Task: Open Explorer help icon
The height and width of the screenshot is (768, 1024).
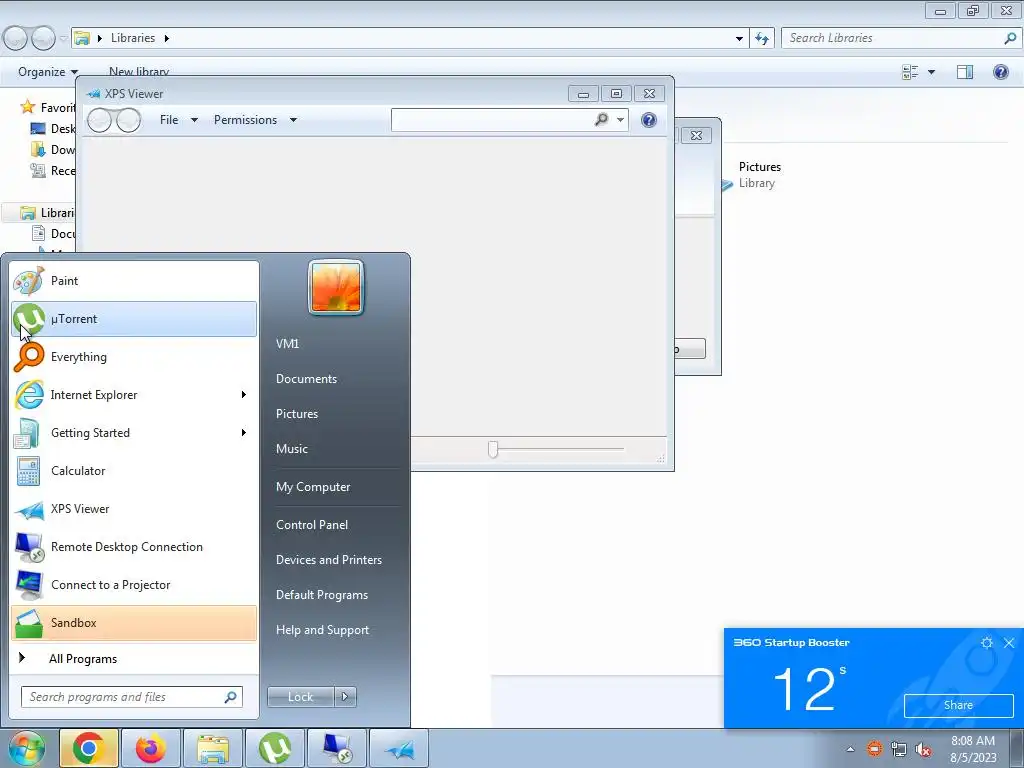Action: [x=1000, y=72]
